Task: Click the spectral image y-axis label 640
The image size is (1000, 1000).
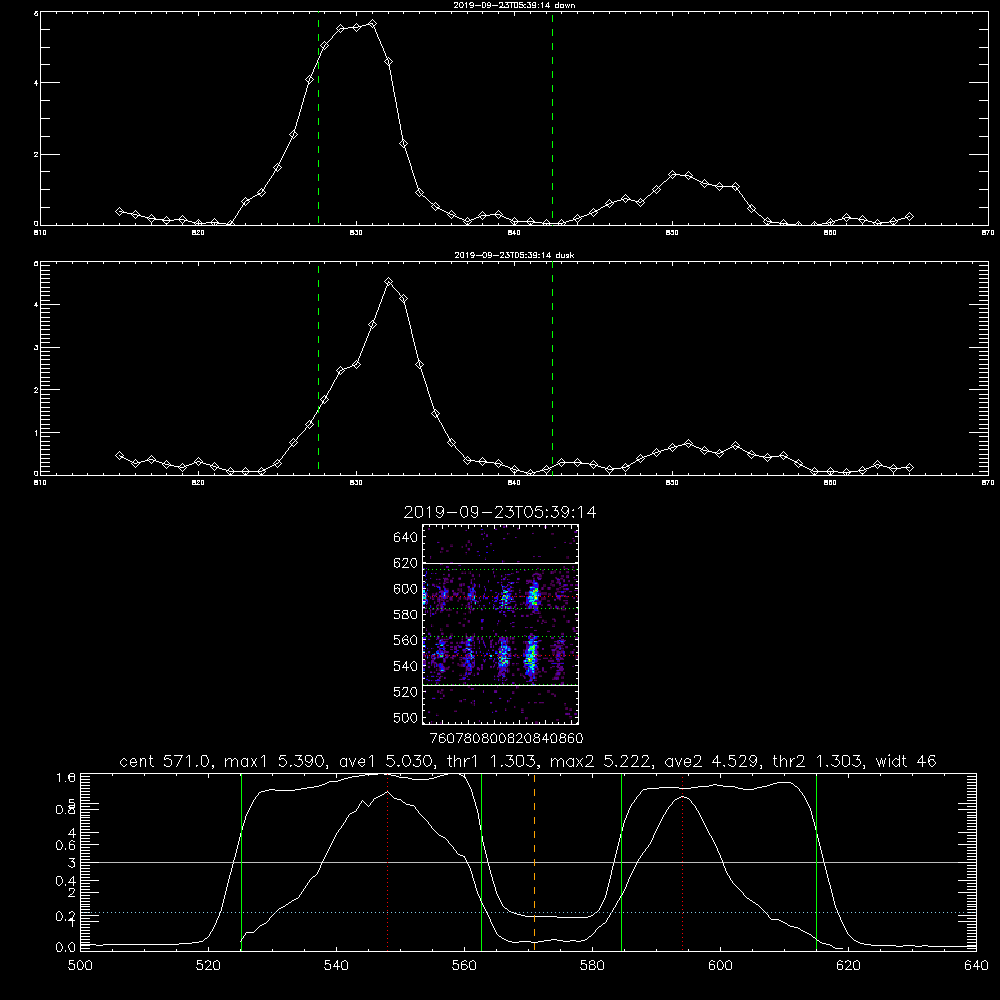Action: pyautogui.click(x=406, y=538)
